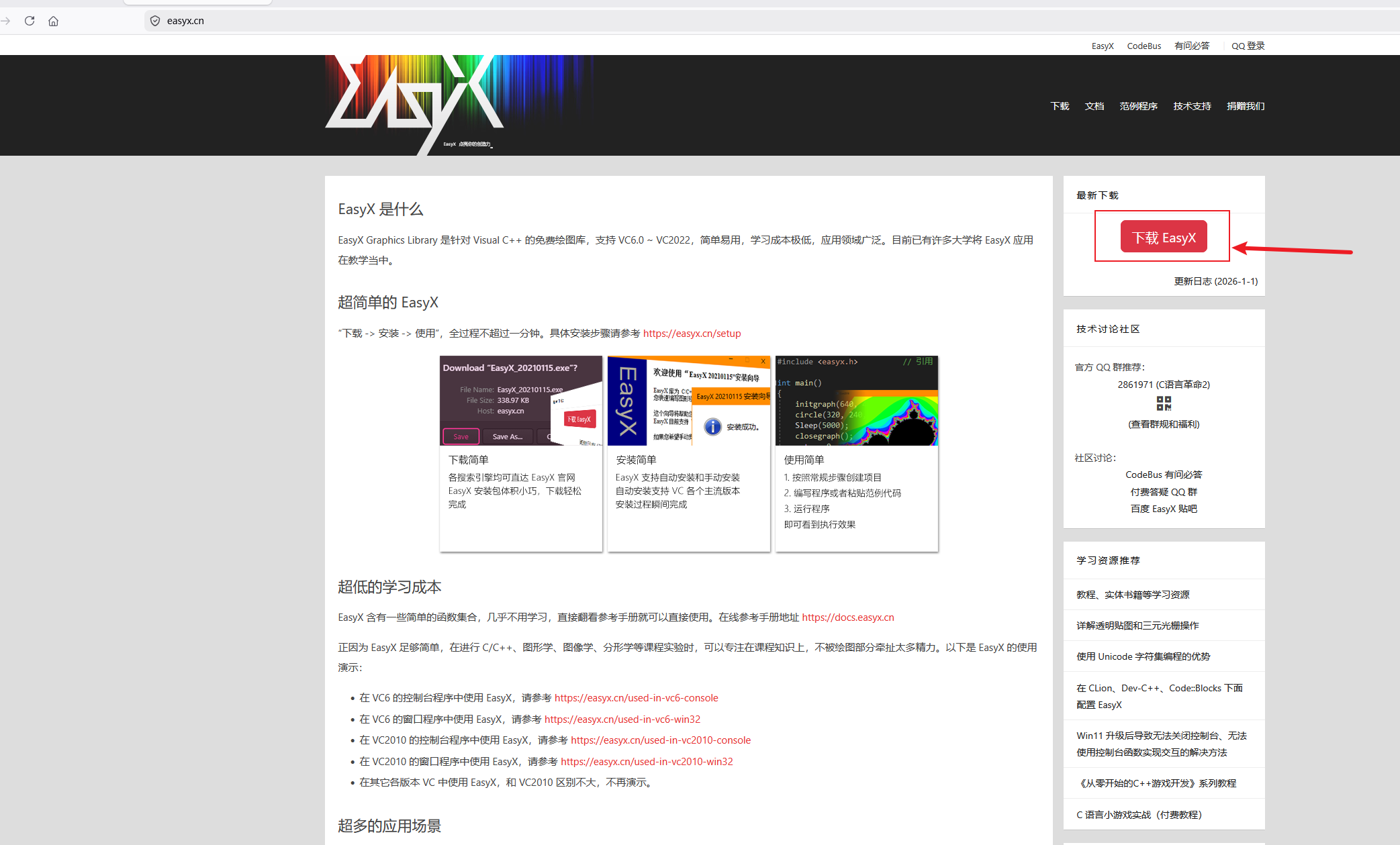Viewport: 1400px width, 845px height.
Task: Open (查看群规和福利) link
Action: [x=1164, y=424]
